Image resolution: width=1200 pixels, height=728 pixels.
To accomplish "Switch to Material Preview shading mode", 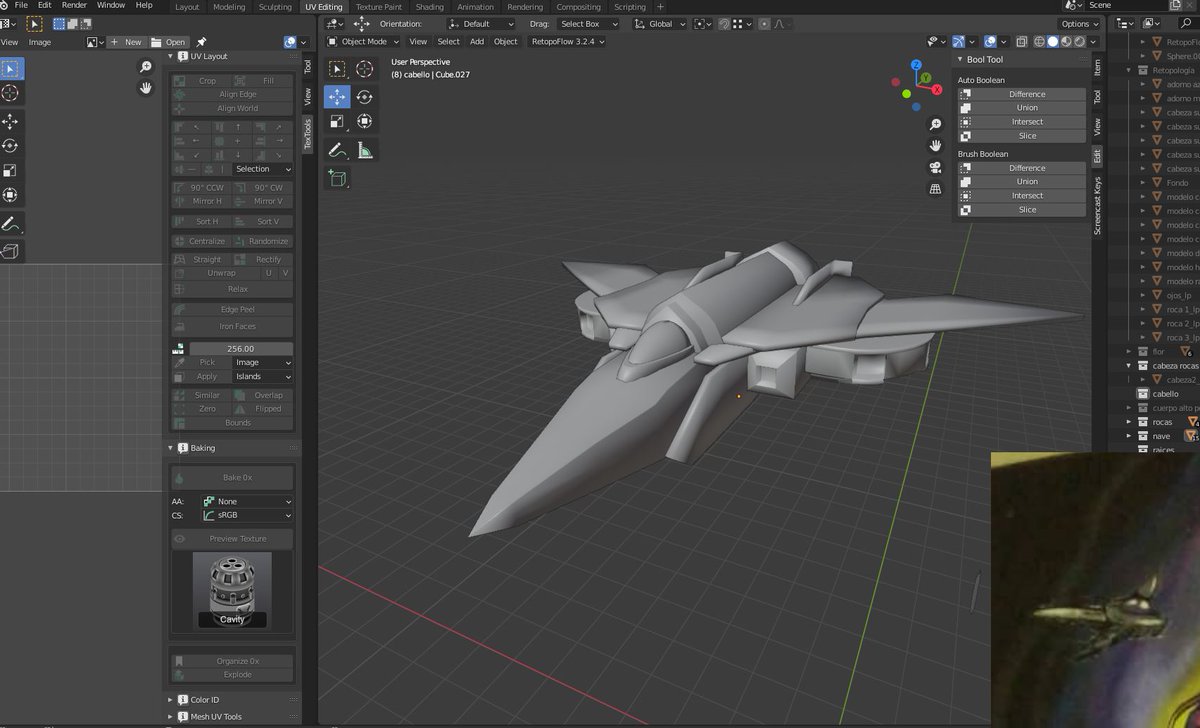I will pos(1066,41).
